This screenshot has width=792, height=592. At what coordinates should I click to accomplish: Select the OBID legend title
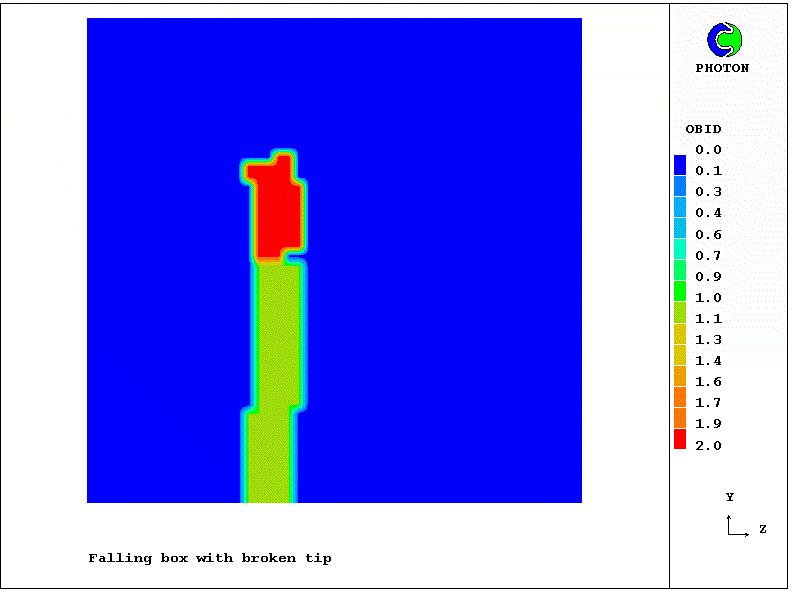point(703,129)
